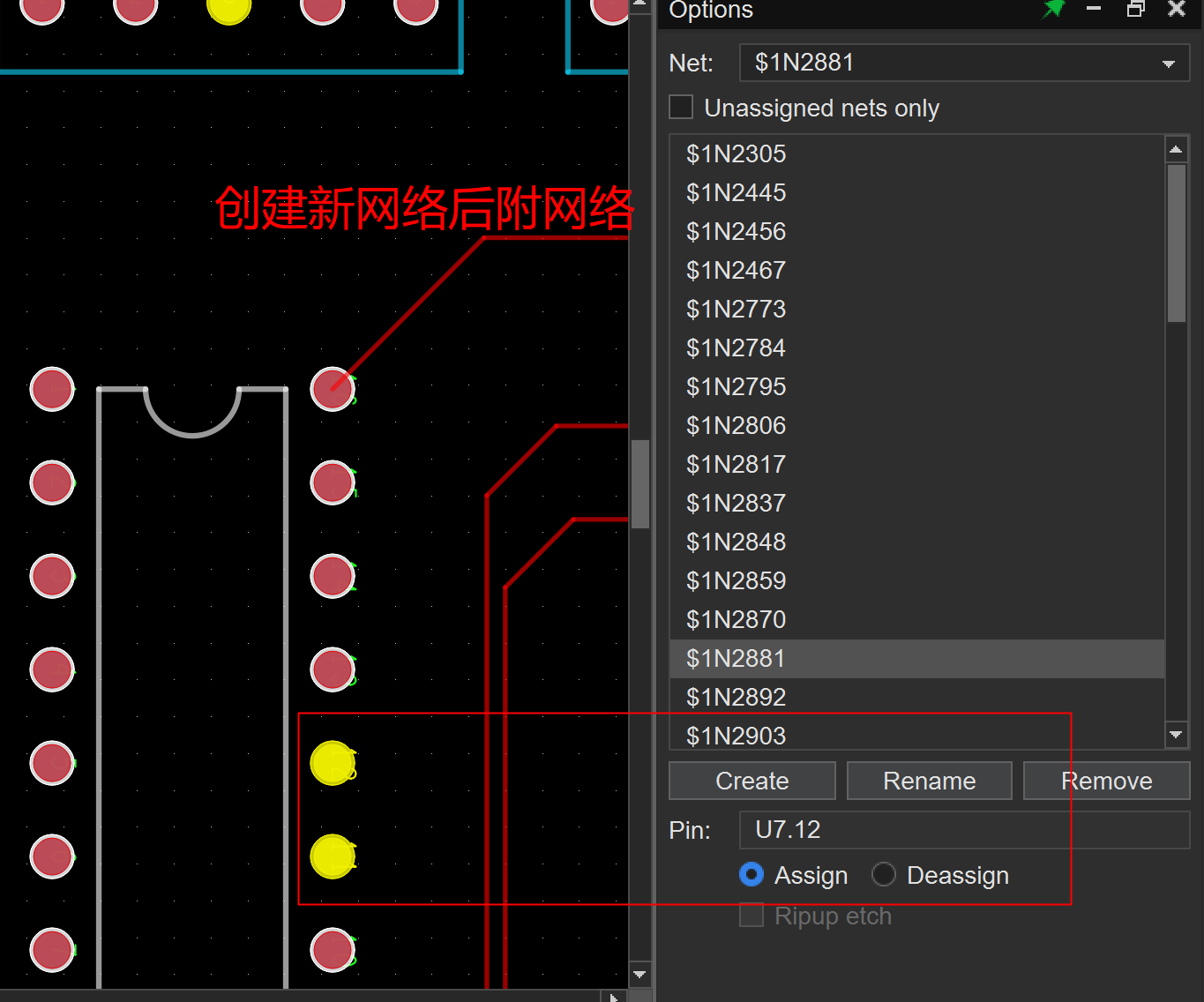Screen dimensions: 1204x1002
Task: Pick net $1N2806 in the net list
Action: coord(736,425)
